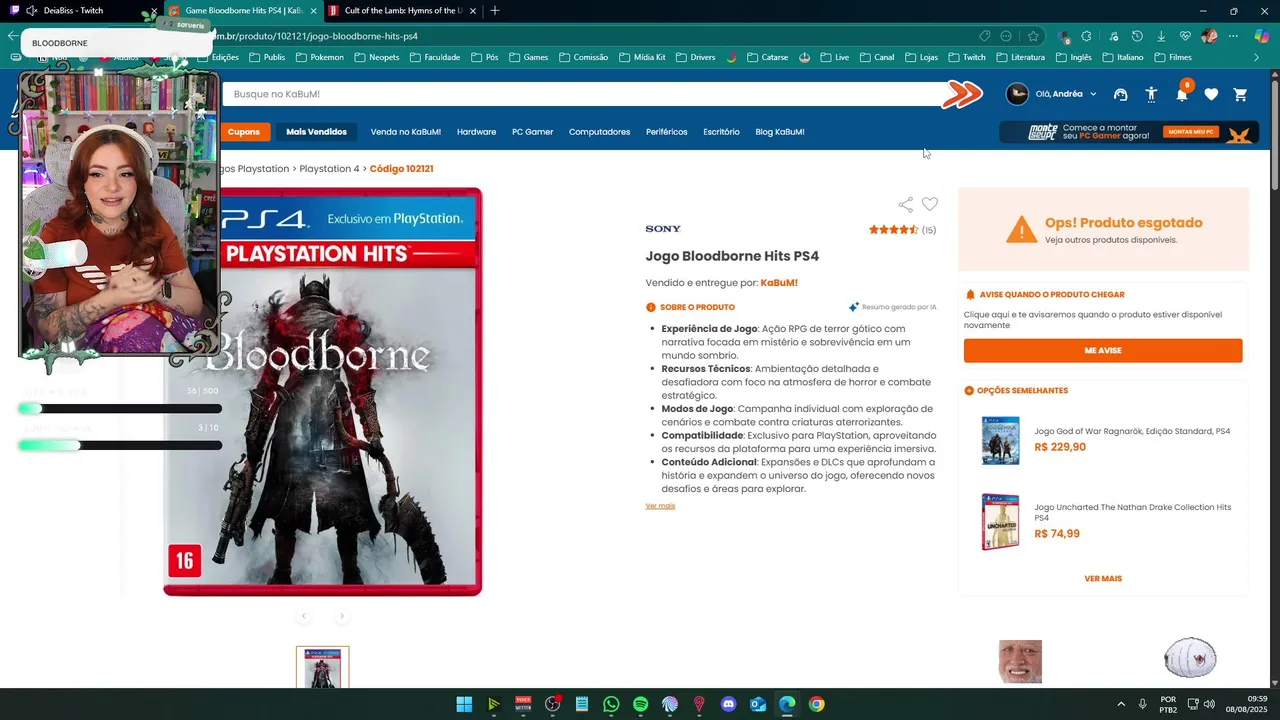Click the product rating stars
Viewport: 1280px width, 720px height.
(x=893, y=230)
